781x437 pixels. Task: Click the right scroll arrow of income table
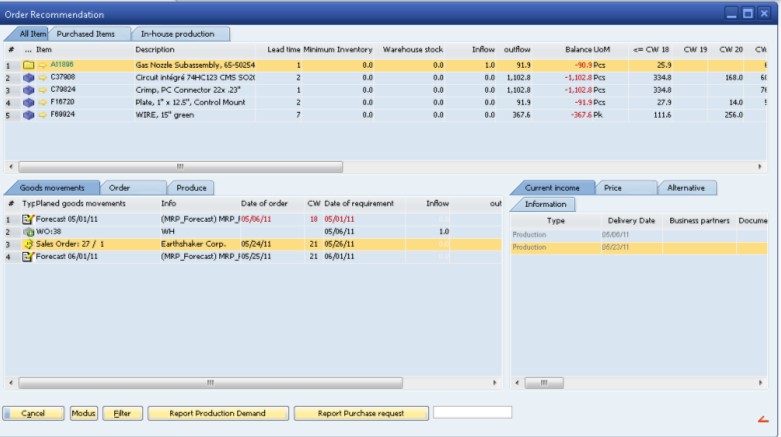click(762, 382)
